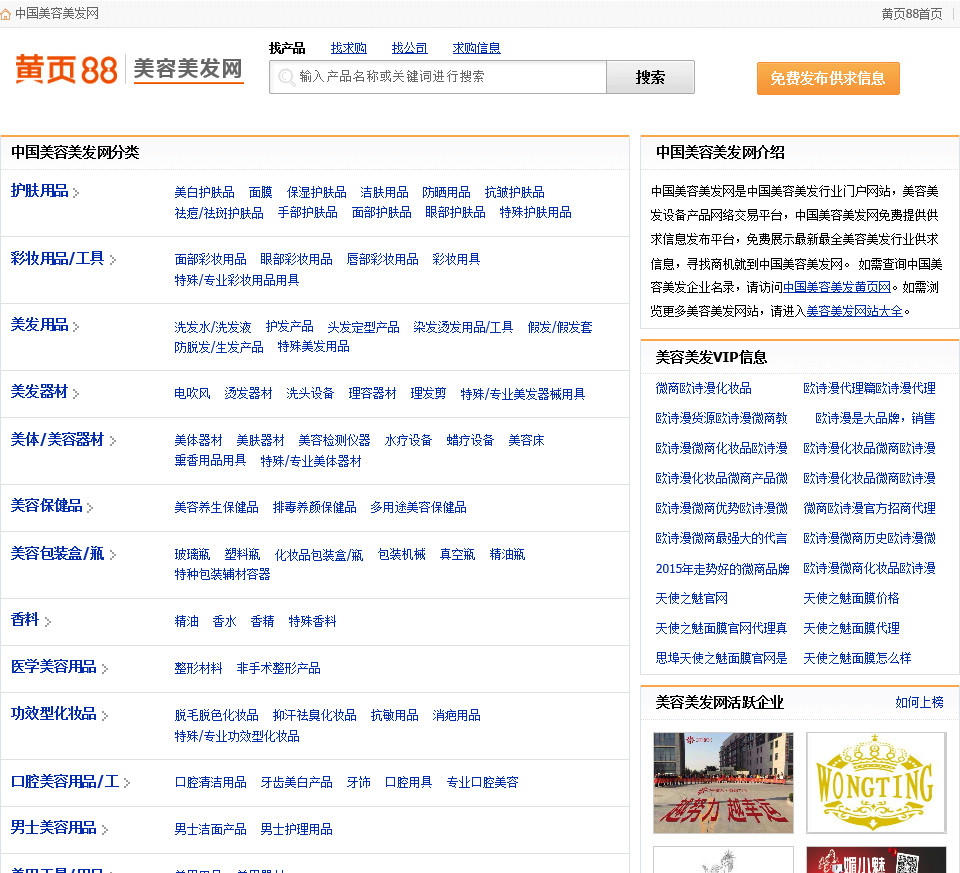Switch to the 找求购 tab

[348, 48]
